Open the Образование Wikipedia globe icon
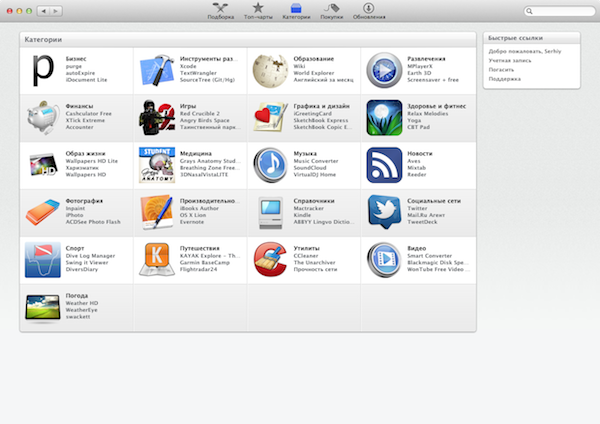 (x=270, y=71)
